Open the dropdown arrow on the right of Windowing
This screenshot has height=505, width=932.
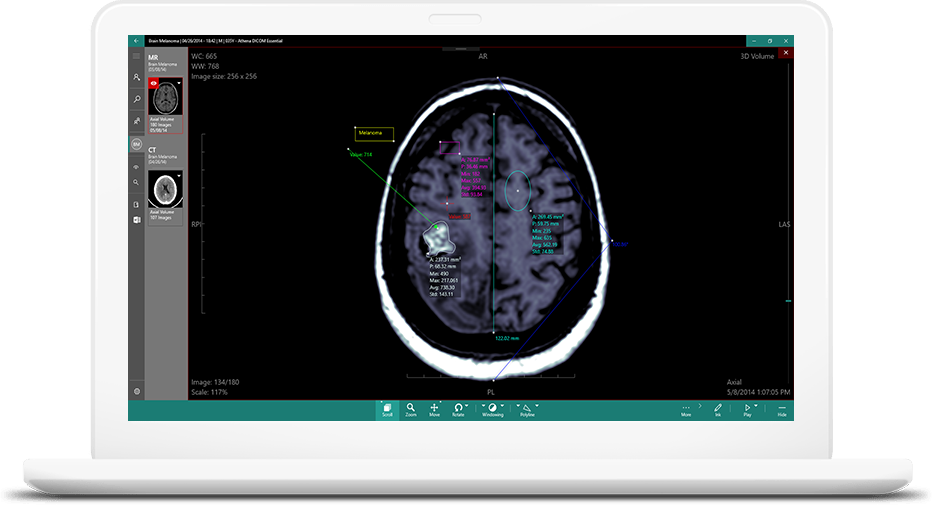pyautogui.click(x=502, y=406)
